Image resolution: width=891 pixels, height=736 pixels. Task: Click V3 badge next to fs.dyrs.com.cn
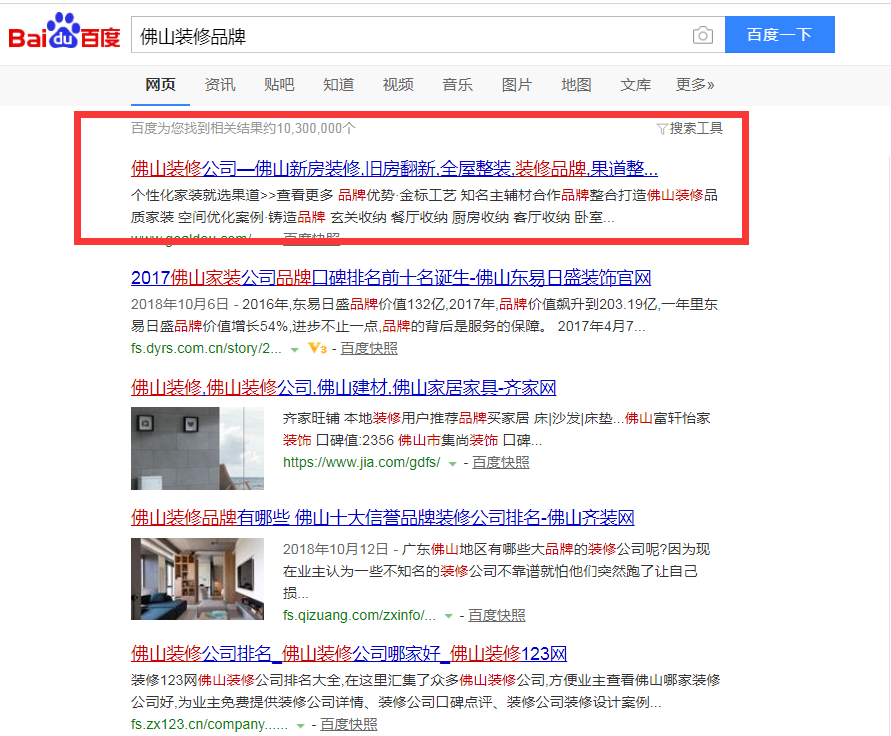pyautogui.click(x=318, y=348)
